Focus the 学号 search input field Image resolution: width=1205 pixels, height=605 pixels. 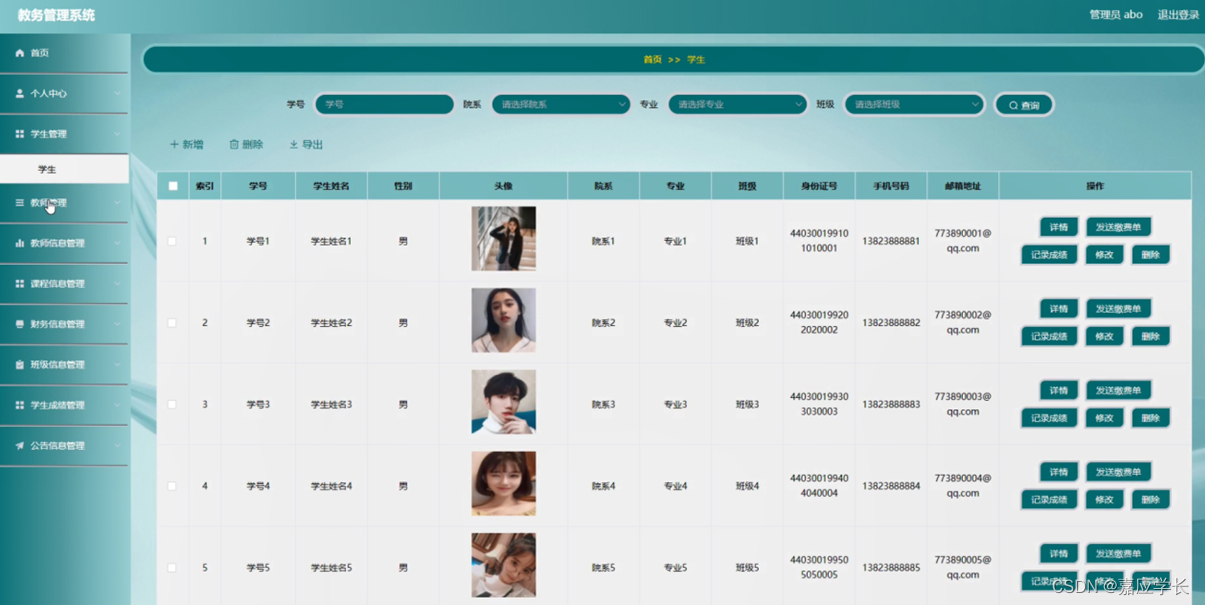pyautogui.click(x=384, y=104)
